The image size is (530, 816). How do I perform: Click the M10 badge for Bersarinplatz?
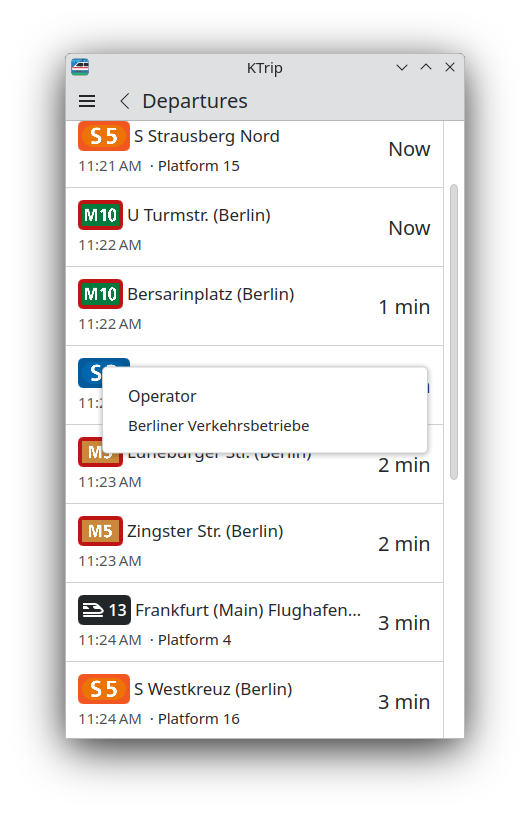tap(100, 294)
